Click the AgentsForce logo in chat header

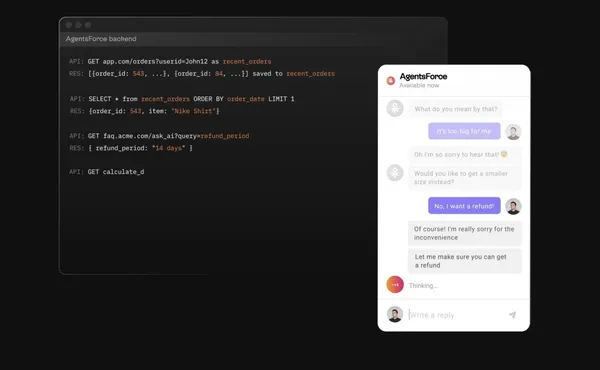point(391,80)
